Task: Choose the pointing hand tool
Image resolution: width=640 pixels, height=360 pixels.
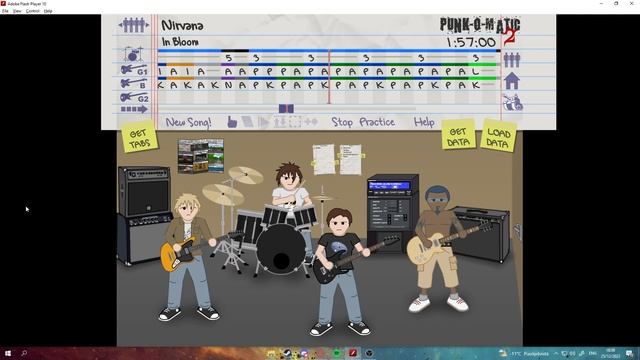Action: (232, 122)
